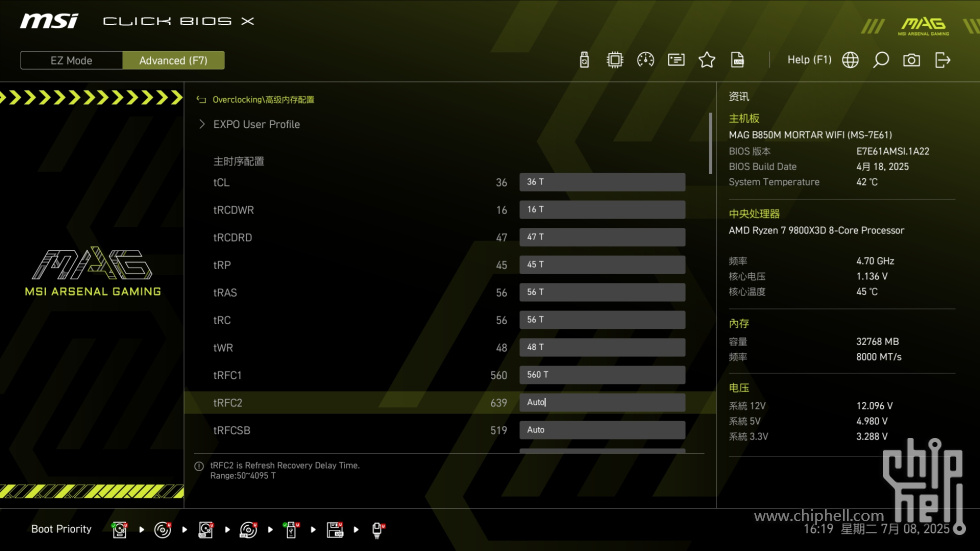Open Help (F1)
This screenshot has width=980, height=551.
coord(809,60)
